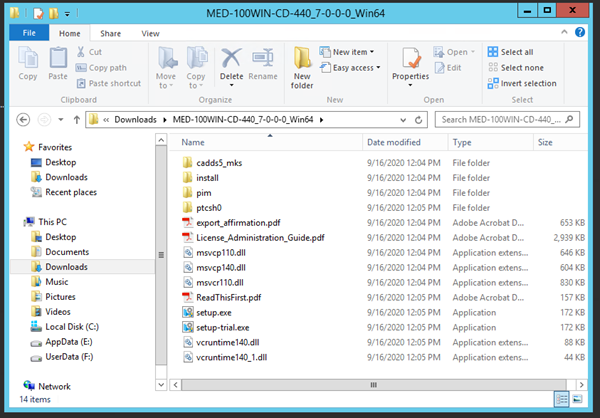600x418 pixels.
Task: Switch to Details view icon
Action: click(561, 399)
